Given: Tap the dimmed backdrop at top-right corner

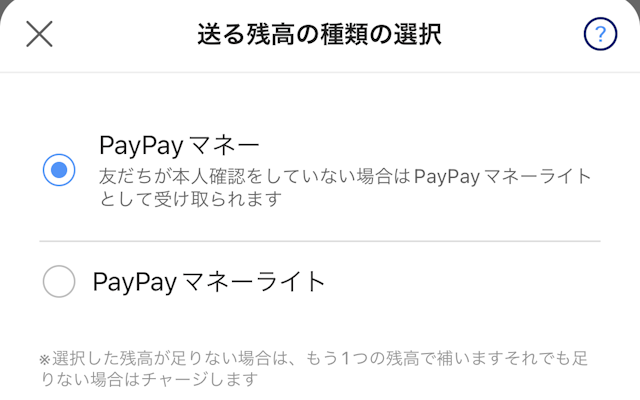Looking at the screenshot, I should [x=636, y=3].
